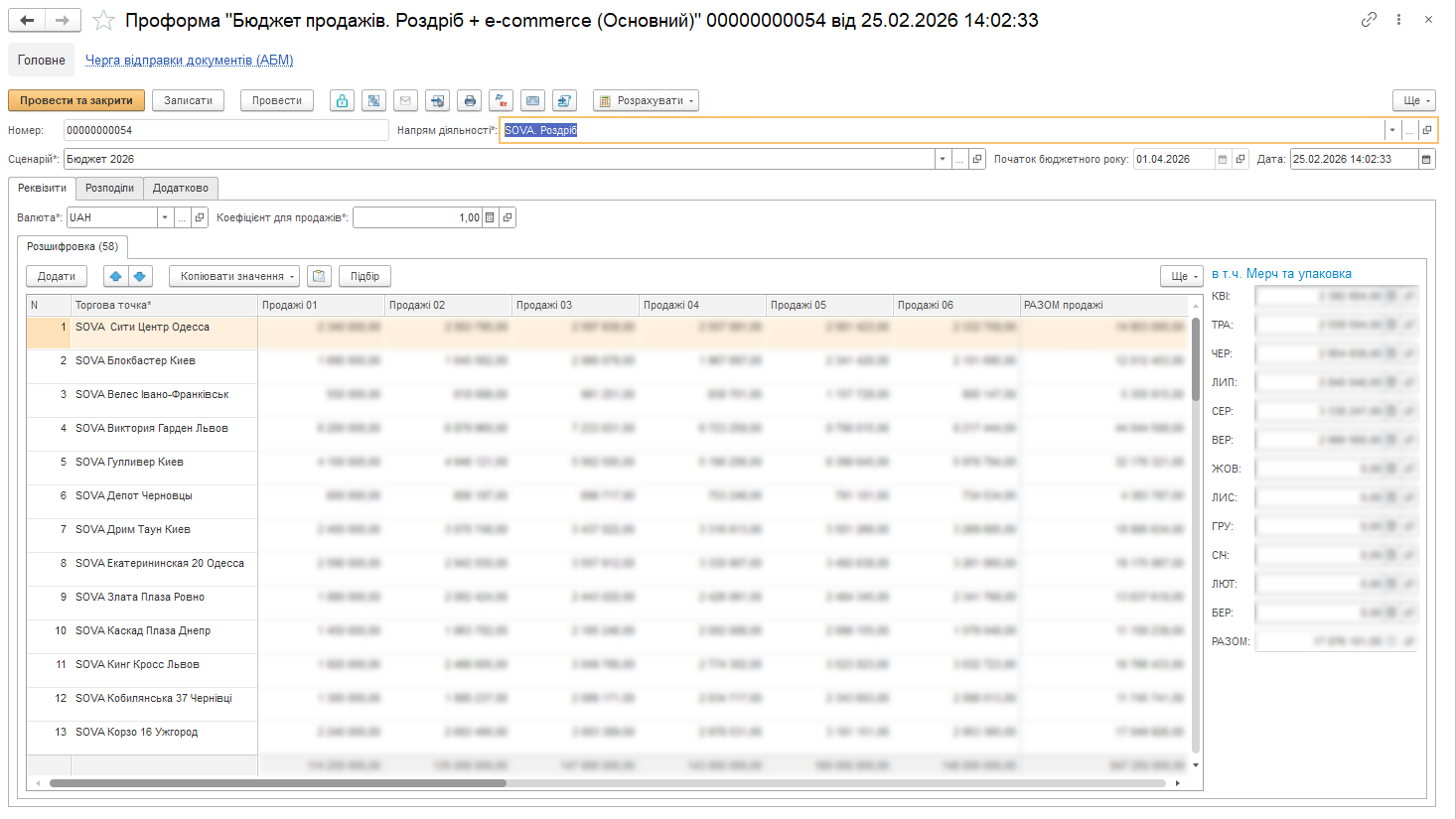Click the horizontal scrollbar of the table

coord(278,783)
